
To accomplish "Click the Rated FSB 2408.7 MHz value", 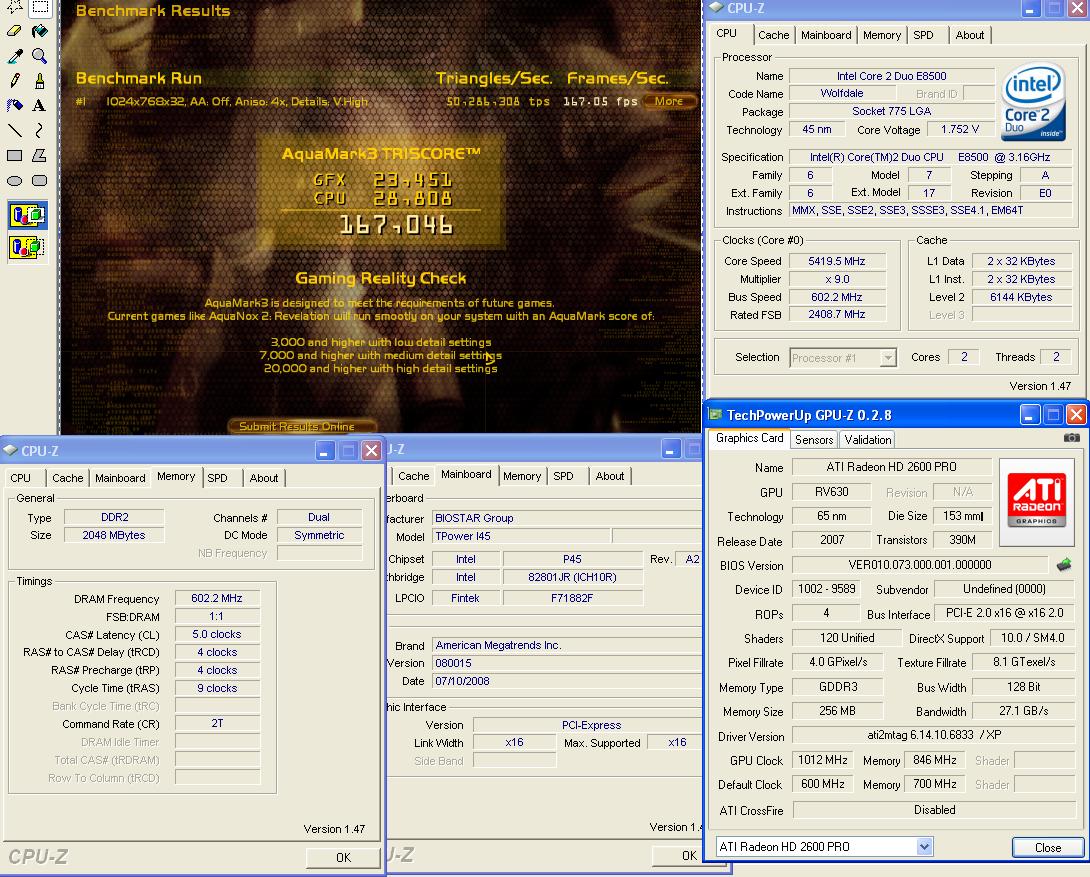I will click(837, 315).
